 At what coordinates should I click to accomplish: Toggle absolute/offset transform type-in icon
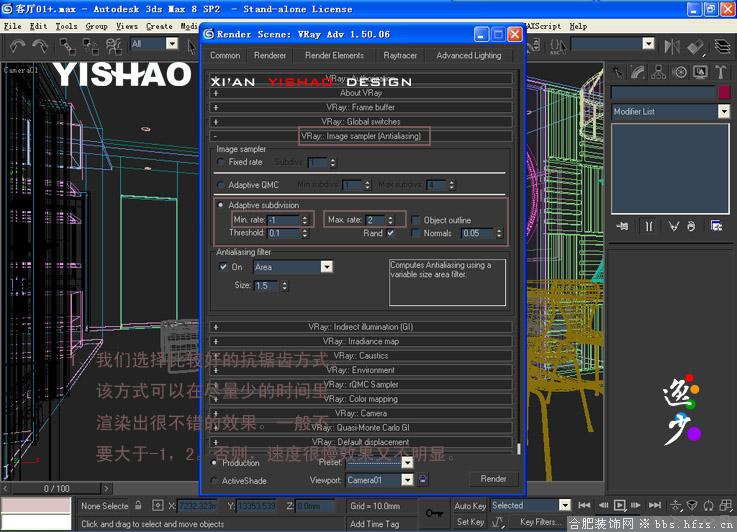(x=157, y=506)
